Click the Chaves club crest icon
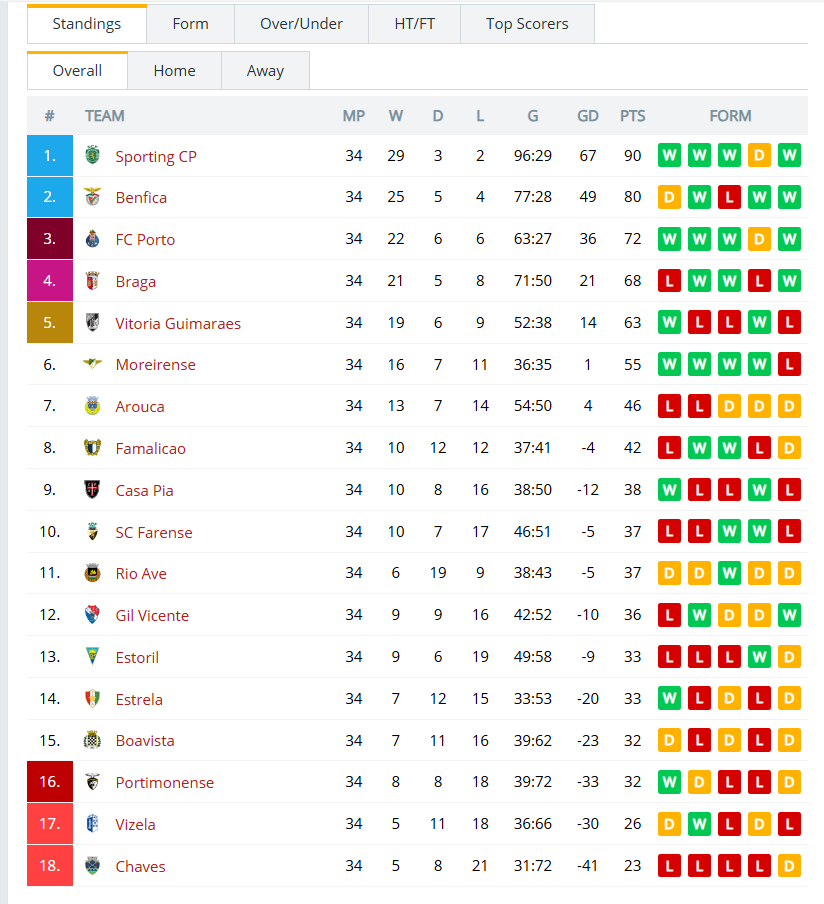824x904 pixels. [92, 865]
